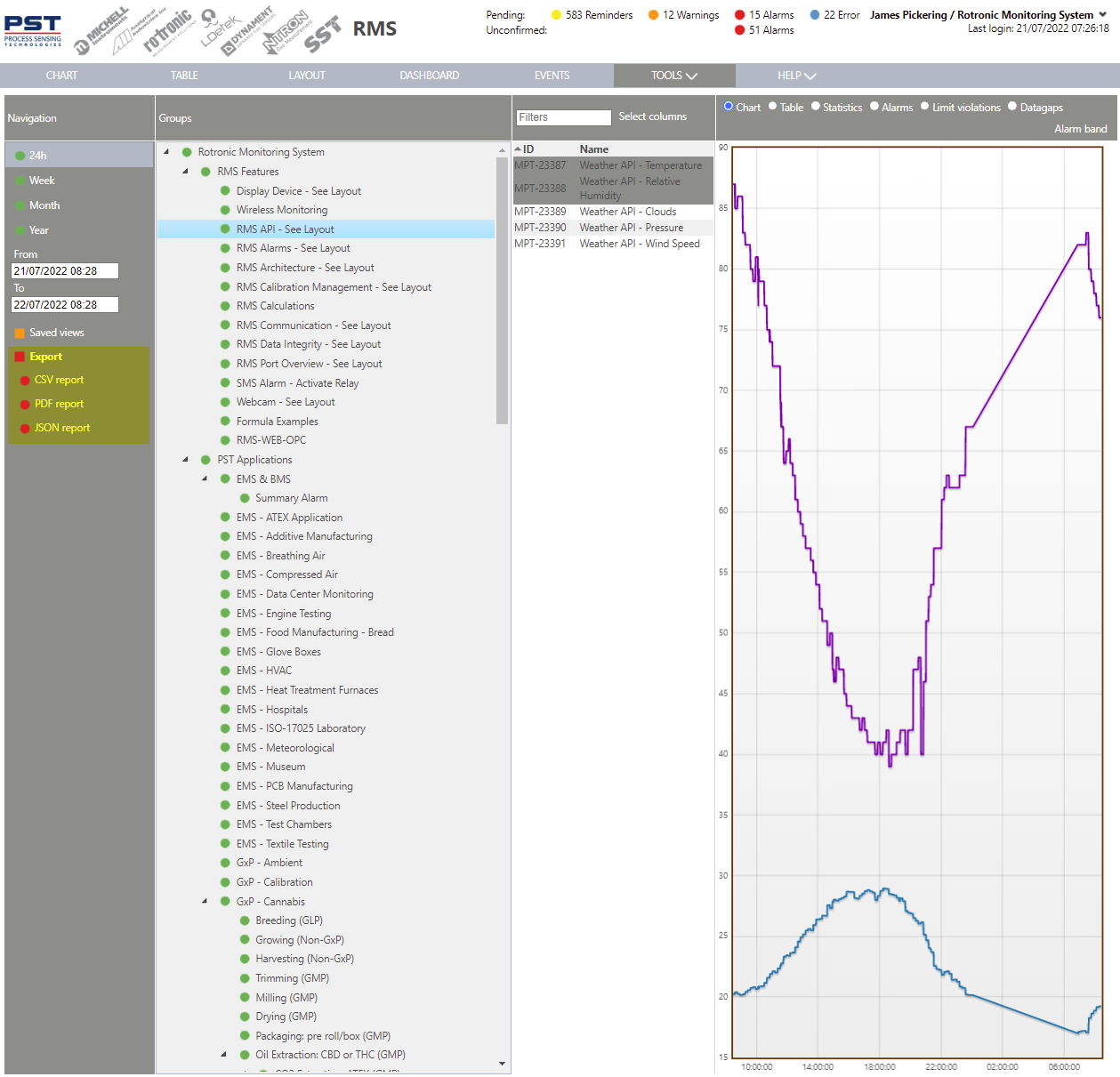Viewport: 1120px width, 1077px height.
Task: Select the Datagaps radio button
Action: coord(1012,107)
